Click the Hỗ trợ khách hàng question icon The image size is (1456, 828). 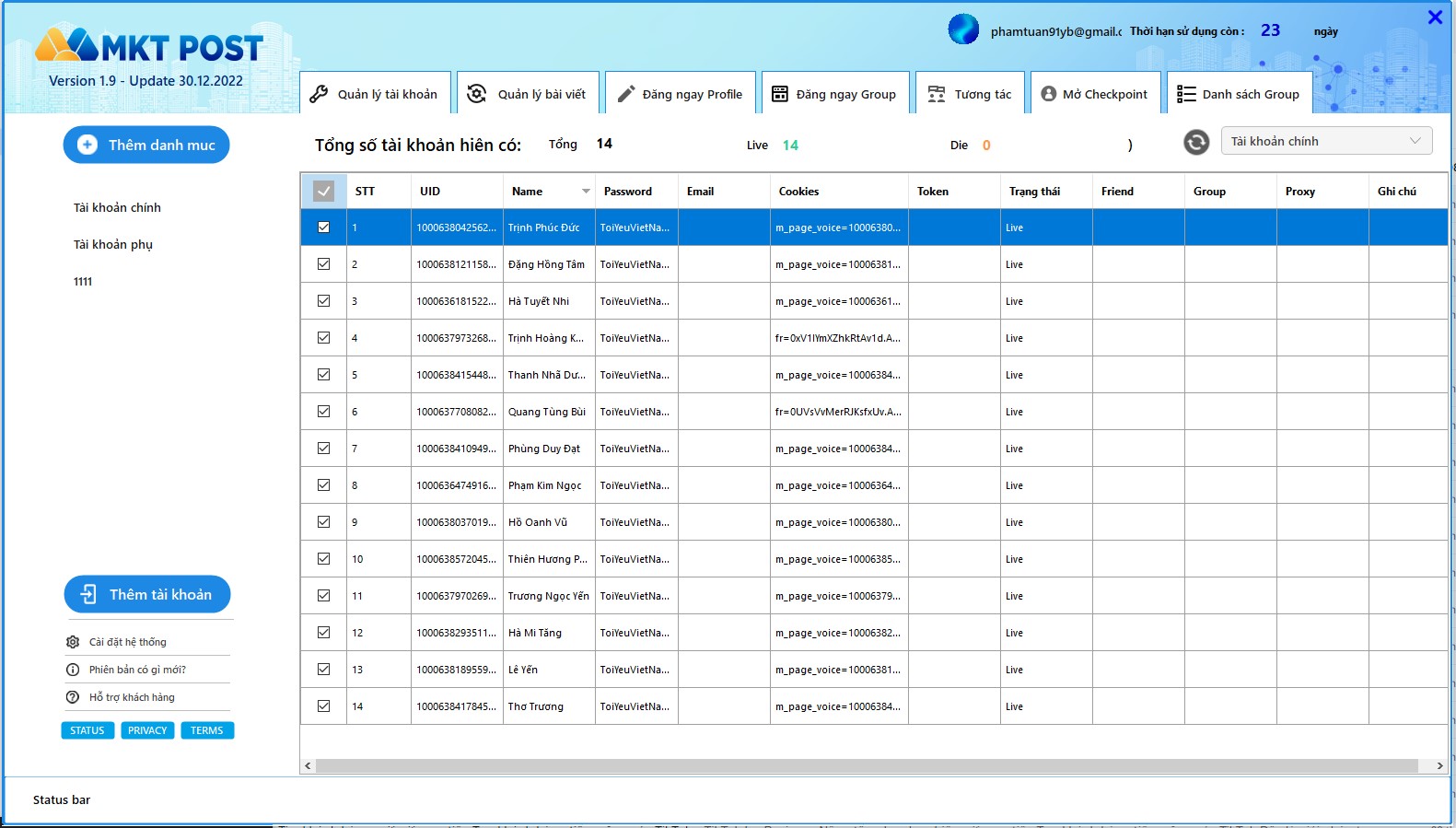tap(73, 697)
